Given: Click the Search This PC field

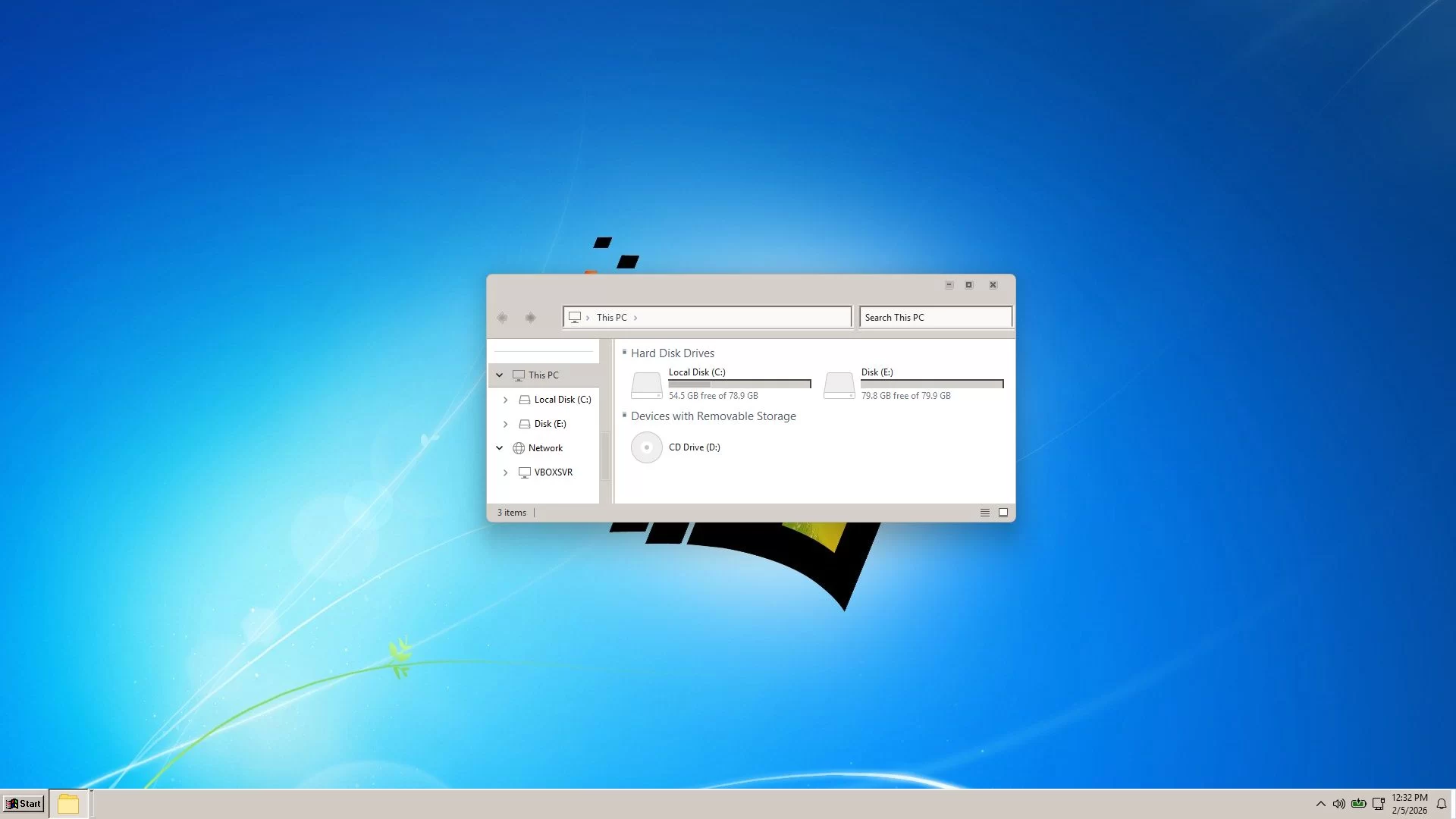Looking at the screenshot, I should click(935, 318).
